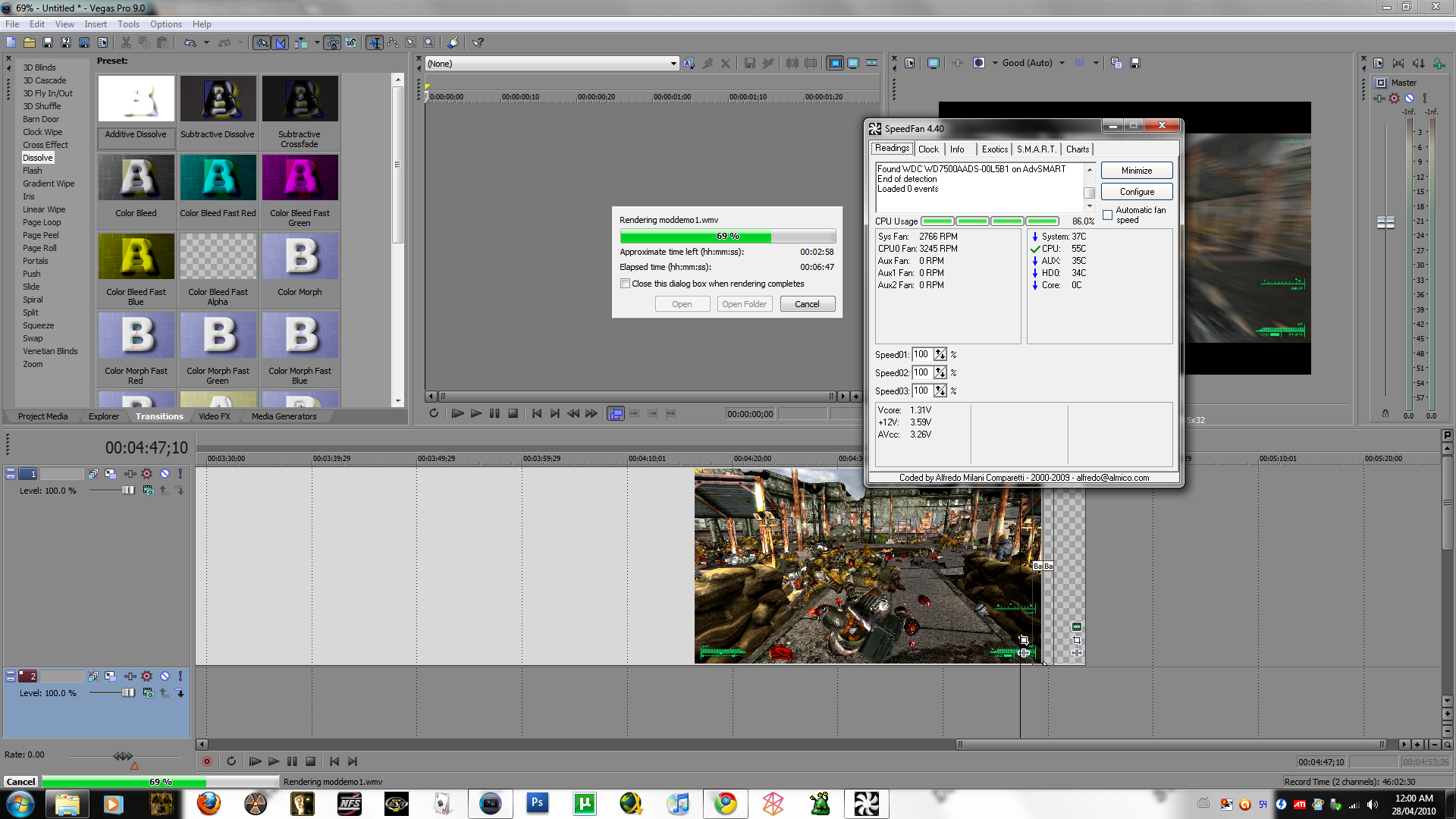The height and width of the screenshot is (819, 1456).
Task: Choose the Additive Dissolve preset thumbnail
Action: coord(136,99)
